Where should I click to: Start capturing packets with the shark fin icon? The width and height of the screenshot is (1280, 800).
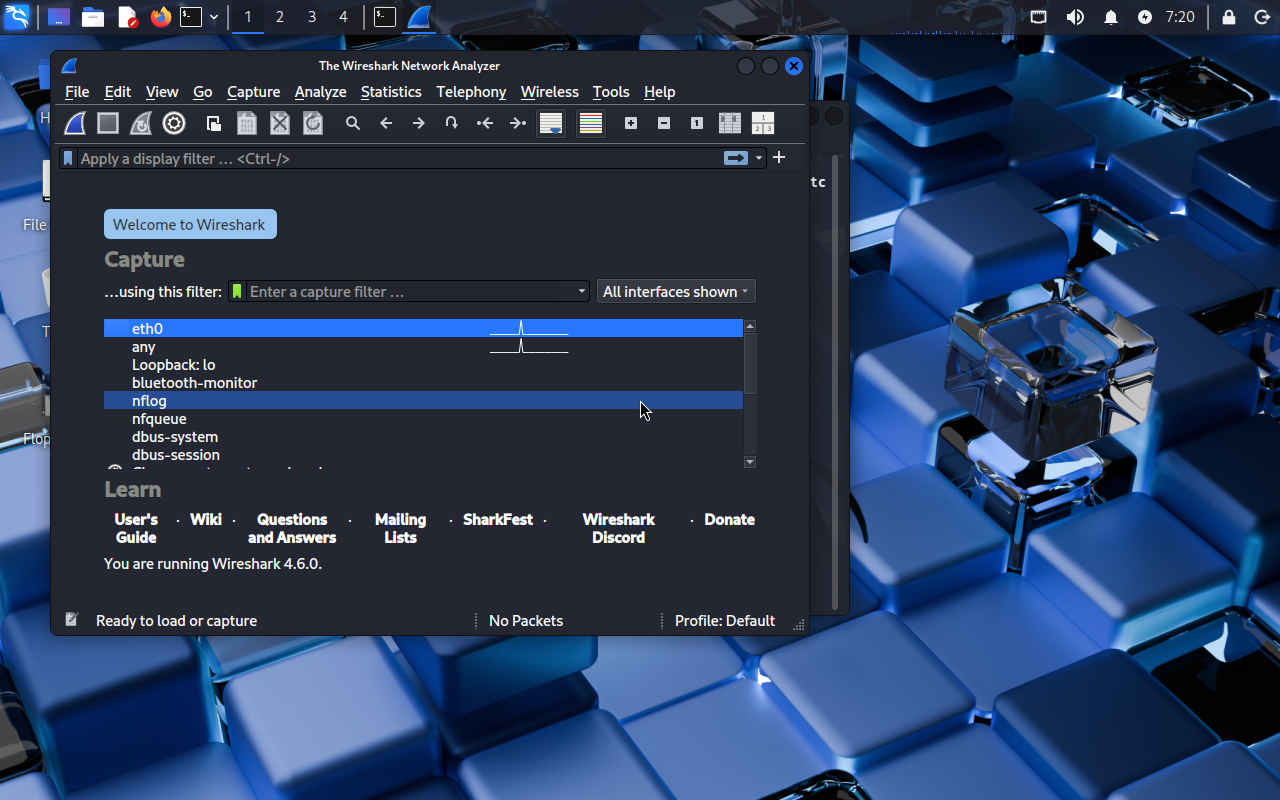click(76, 123)
